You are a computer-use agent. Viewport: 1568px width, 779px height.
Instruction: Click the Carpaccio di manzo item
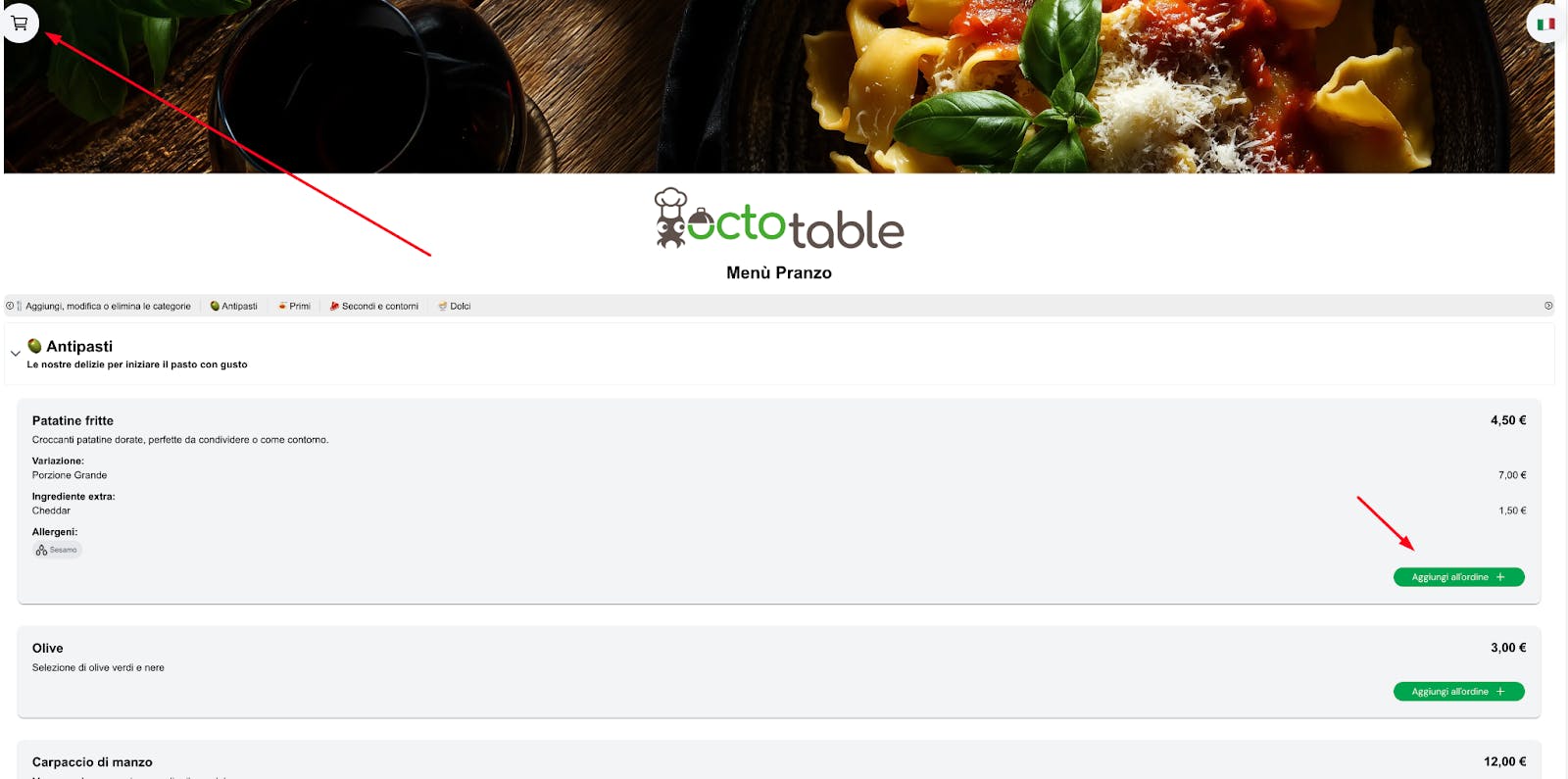92,761
